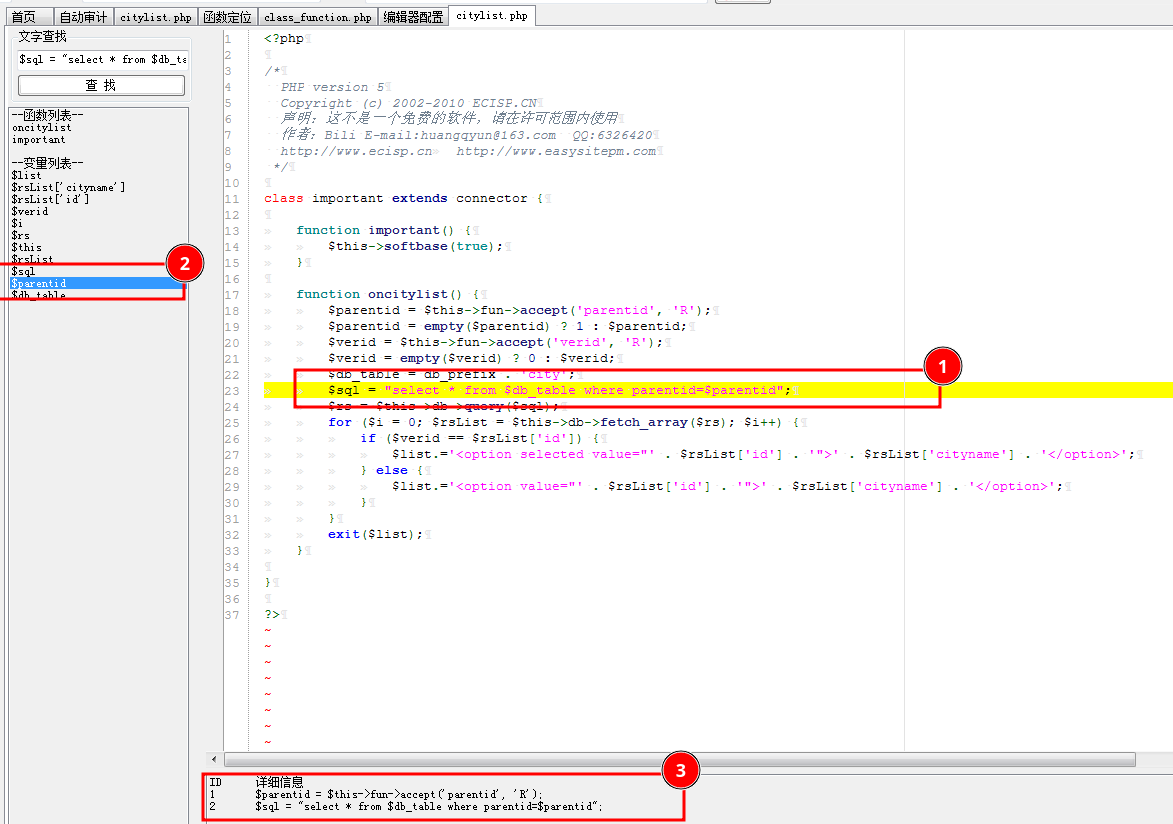Click the $this variable in the list
Screen dimensions: 1173x824
pos(27,248)
